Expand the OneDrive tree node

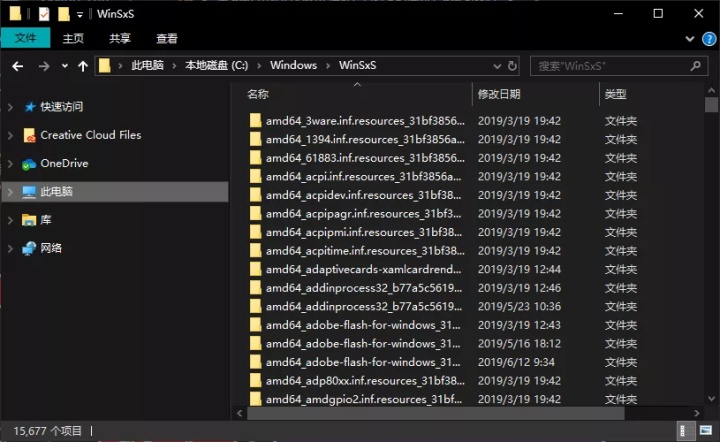pos(10,164)
